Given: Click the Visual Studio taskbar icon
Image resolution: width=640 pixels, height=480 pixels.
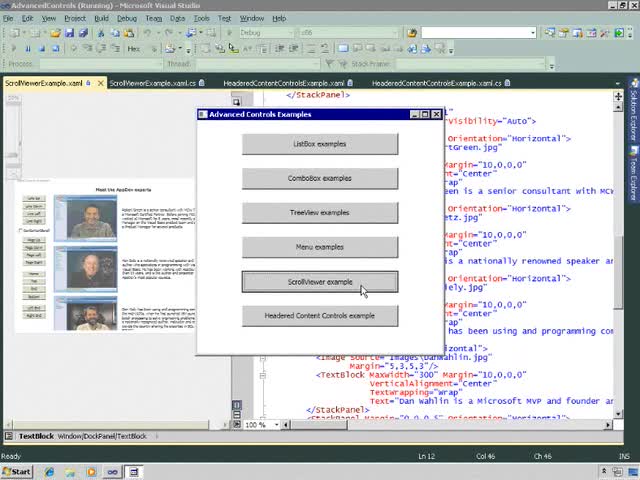Looking at the screenshot, I should 112,472.
